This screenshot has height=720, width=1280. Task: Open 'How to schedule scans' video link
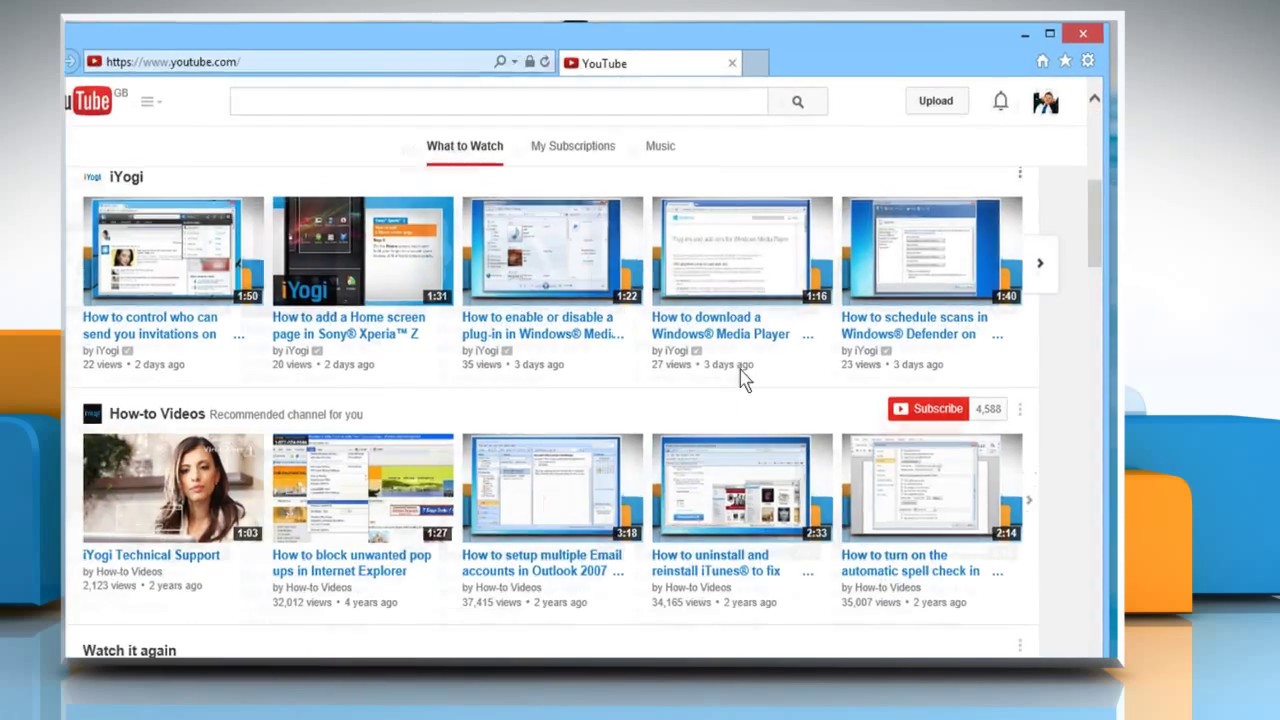(x=914, y=326)
